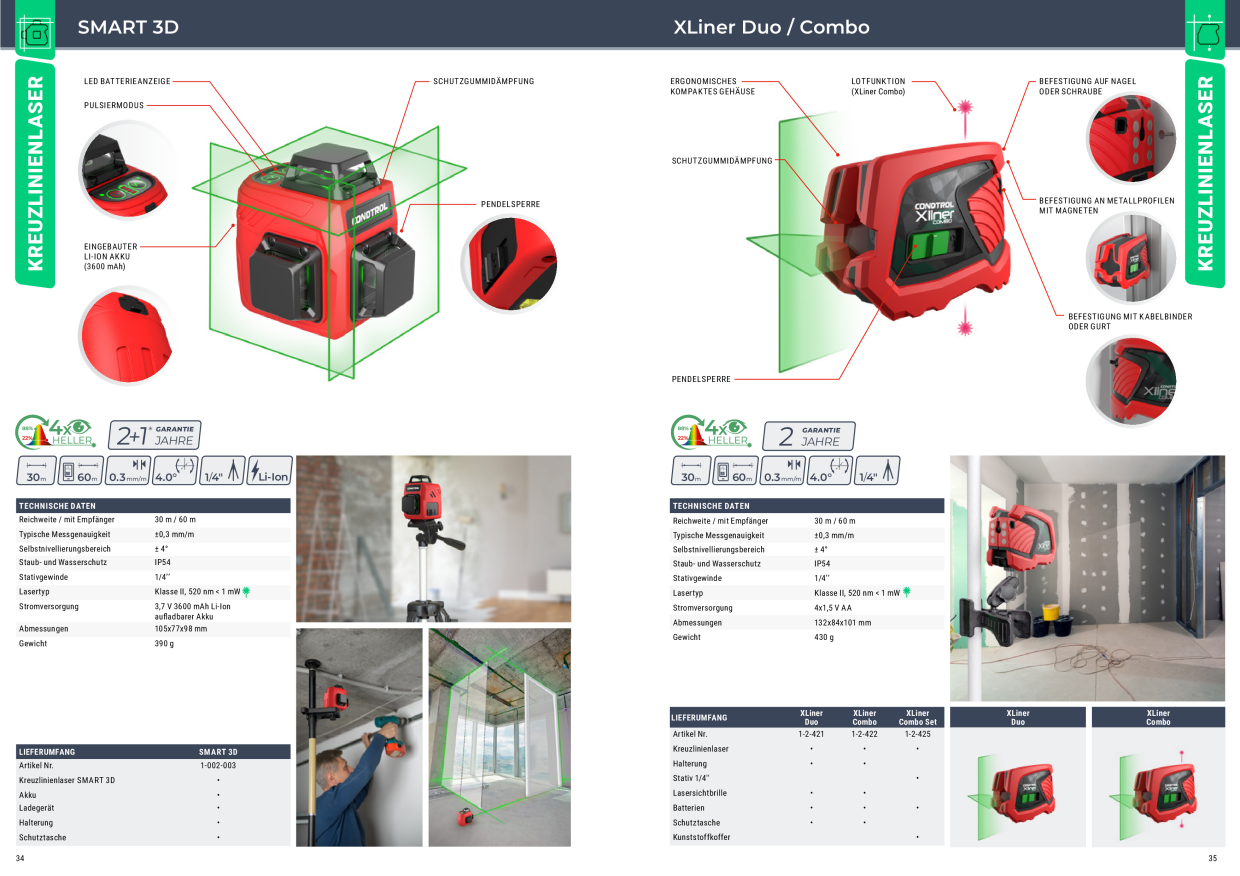
Task: Click article number 1-2-425
Action: click(x=918, y=734)
